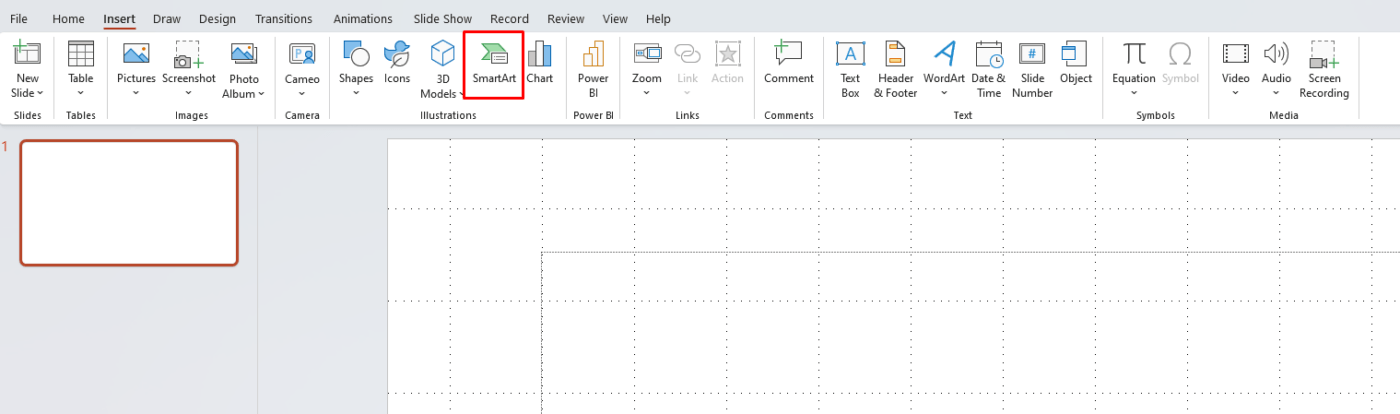Open the Shapes gallery dropdown
This screenshot has width=1400, height=414.
point(356,93)
